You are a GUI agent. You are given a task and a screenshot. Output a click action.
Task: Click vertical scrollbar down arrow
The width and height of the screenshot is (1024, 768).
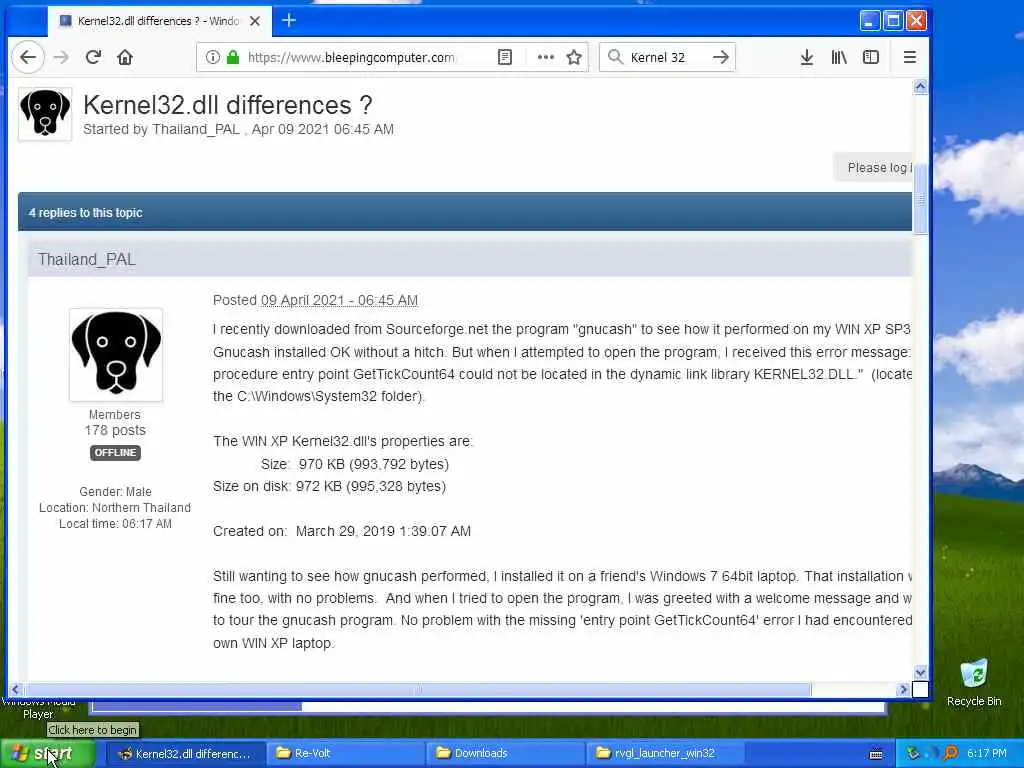click(x=920, y=673)
